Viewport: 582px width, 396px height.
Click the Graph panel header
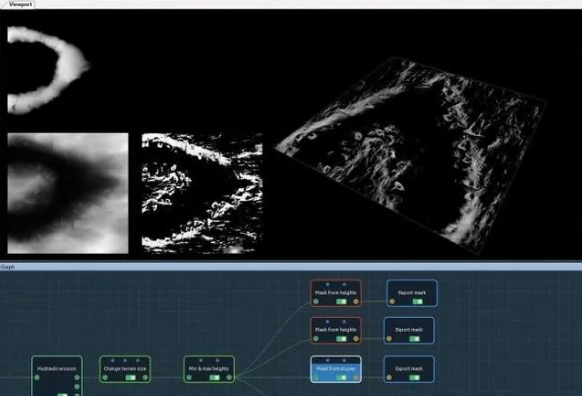291,267
